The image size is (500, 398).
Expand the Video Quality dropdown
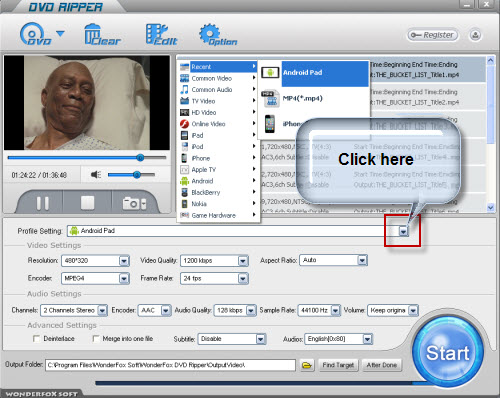(243, 261)
